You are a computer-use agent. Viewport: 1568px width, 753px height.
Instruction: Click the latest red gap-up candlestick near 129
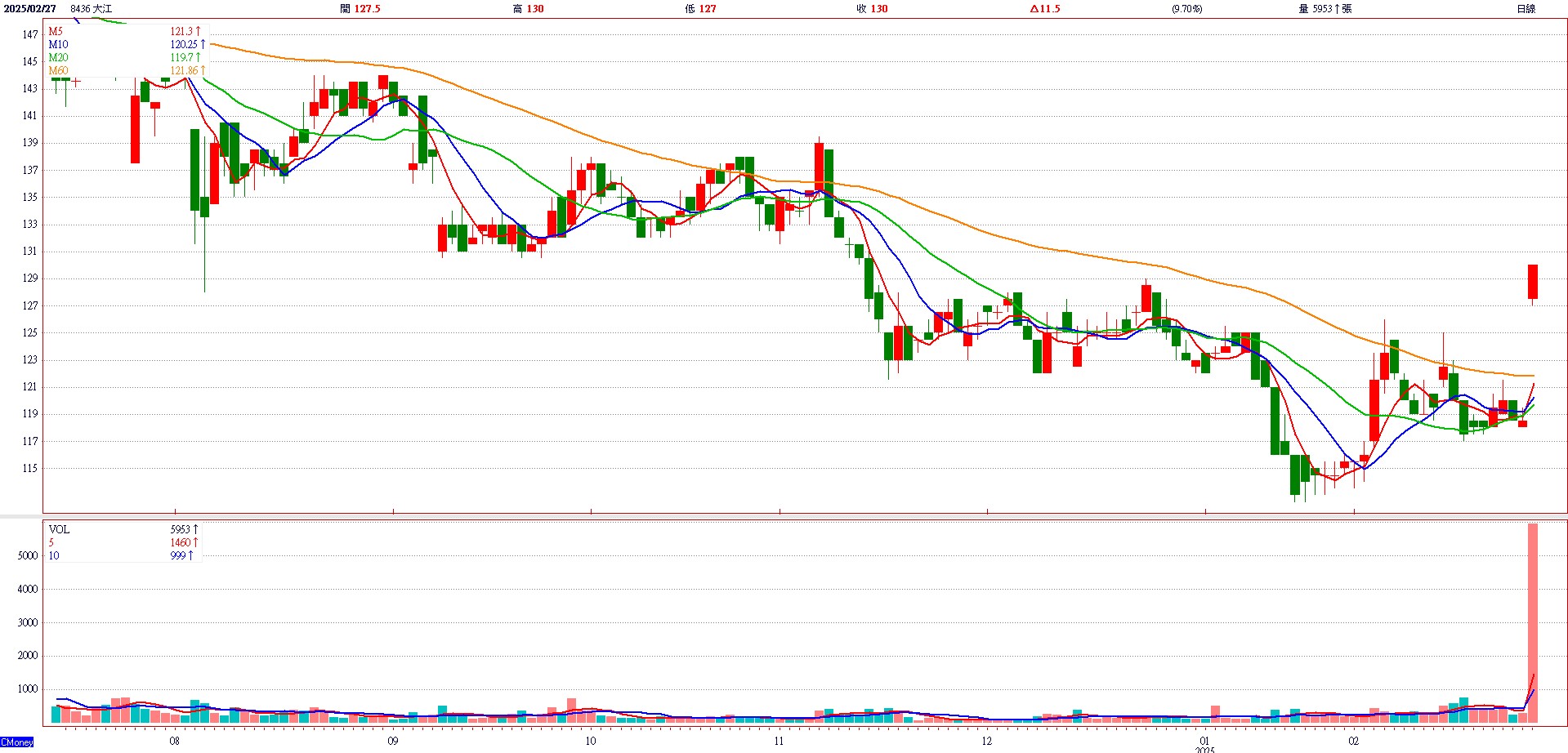click(x=1533, y=282)
